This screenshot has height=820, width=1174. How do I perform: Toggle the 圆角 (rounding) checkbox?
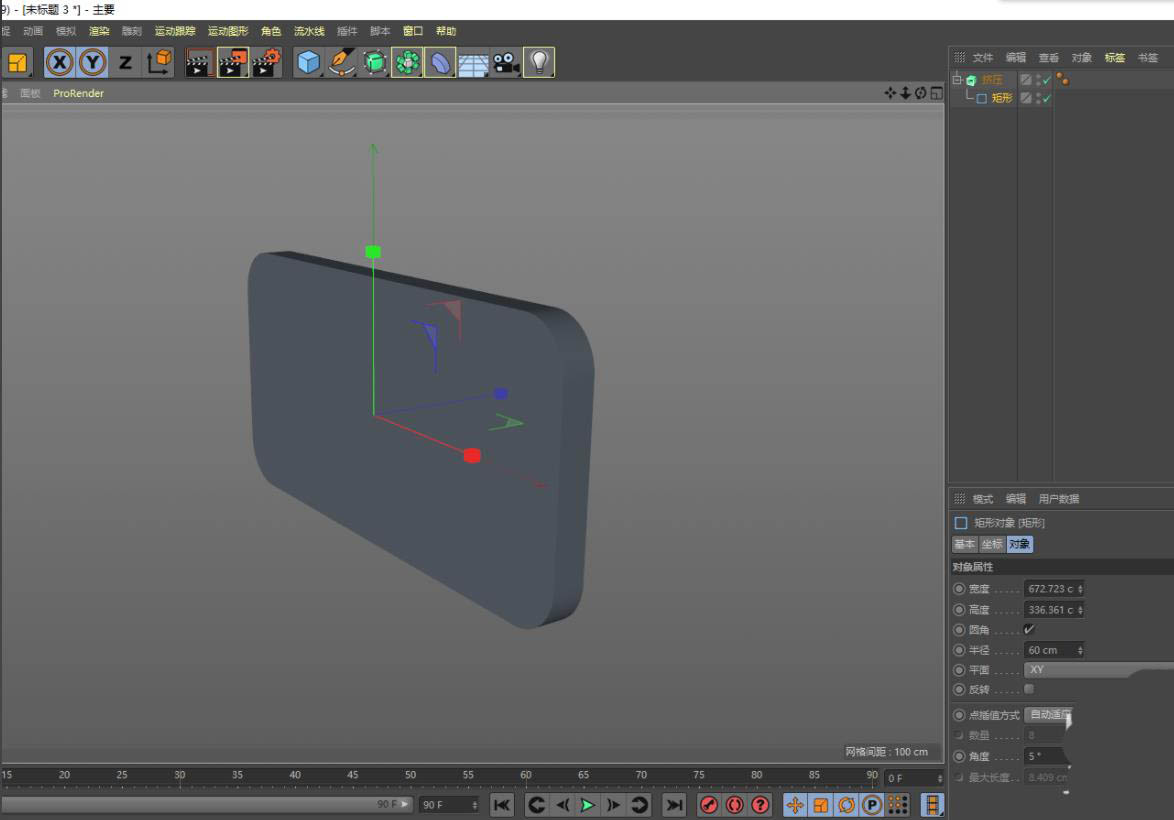coord(1029,630)
